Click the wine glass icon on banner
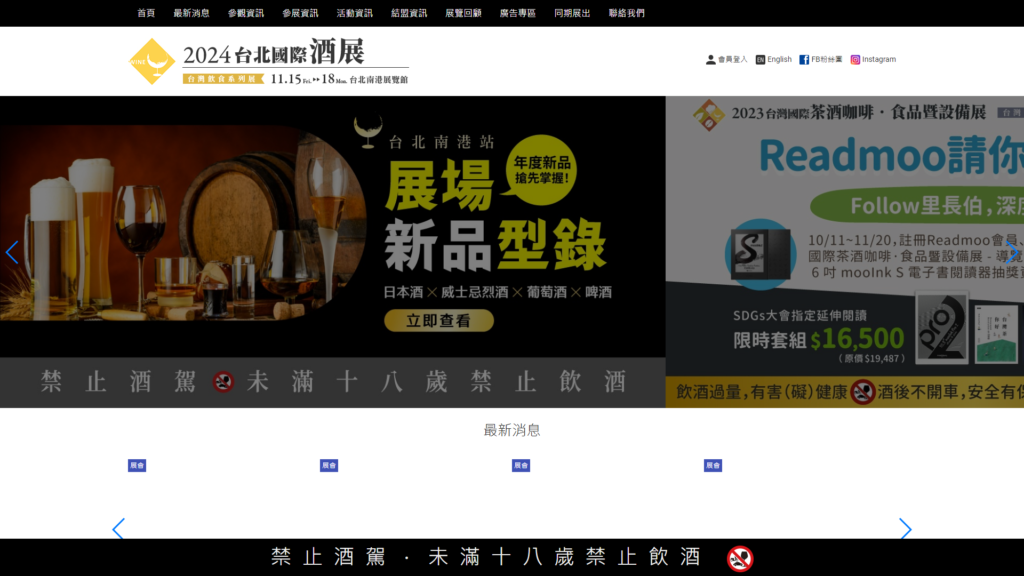Viewport: 1024px width, 576px height. [x=368, y=133]
